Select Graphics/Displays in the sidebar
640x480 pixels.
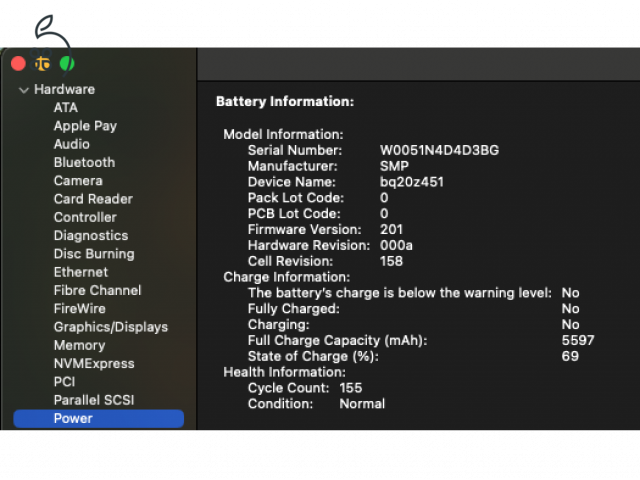(x=111, y=327)
